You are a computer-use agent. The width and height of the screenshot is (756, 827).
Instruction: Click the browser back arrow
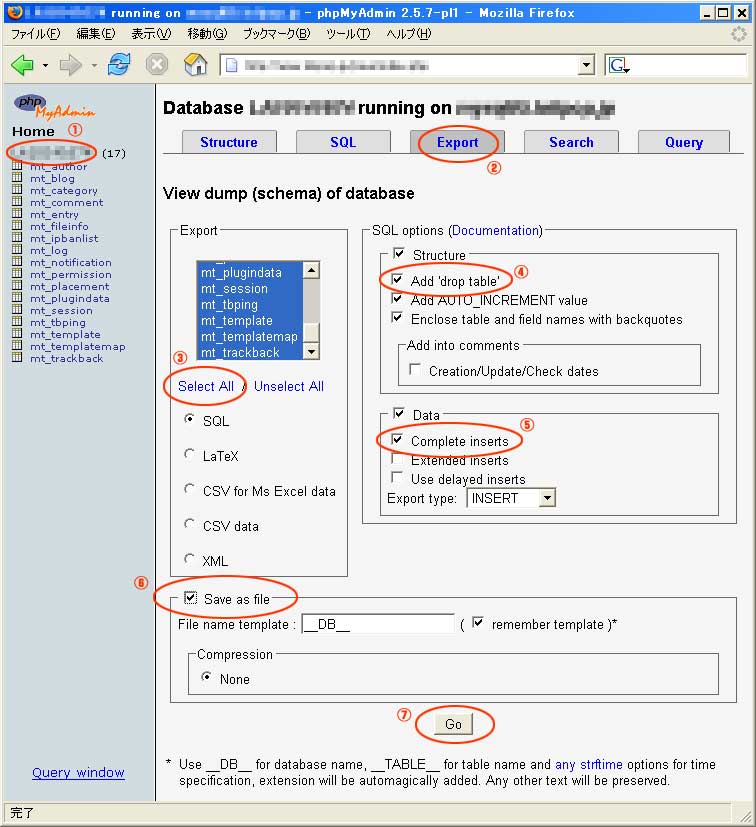(x=22, y=65)
